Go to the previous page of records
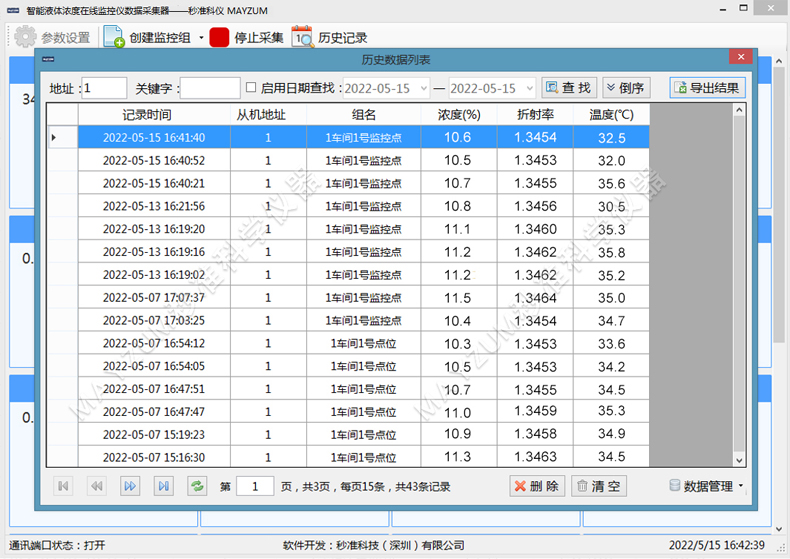Viewport: 790px width, 559px height. (x=97, y=486)
